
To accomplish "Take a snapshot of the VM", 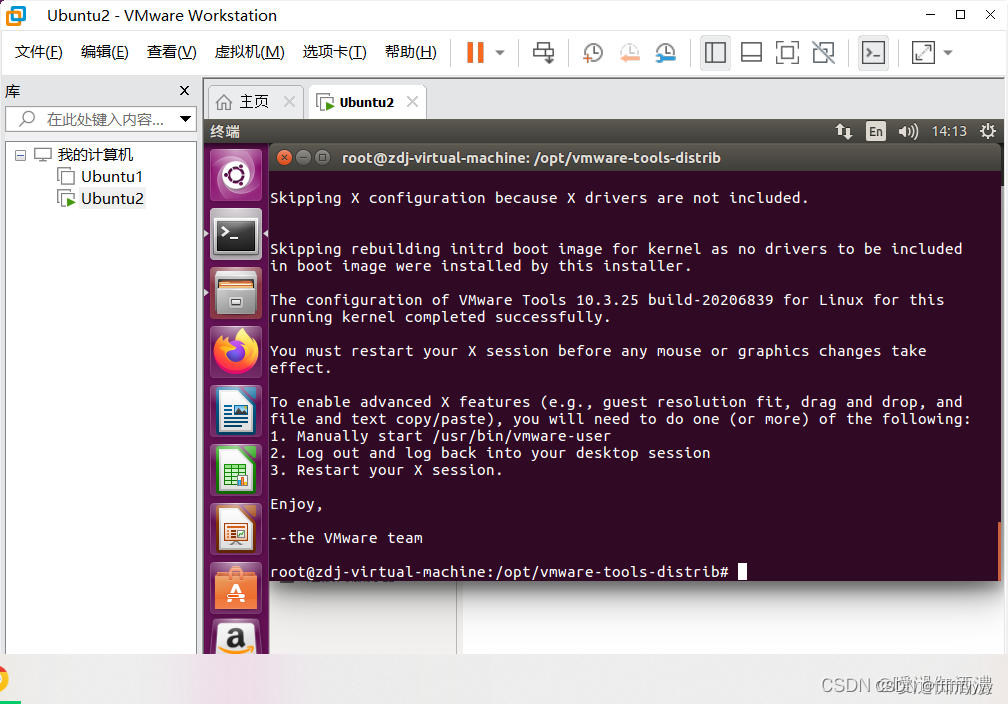I will 593,53.
